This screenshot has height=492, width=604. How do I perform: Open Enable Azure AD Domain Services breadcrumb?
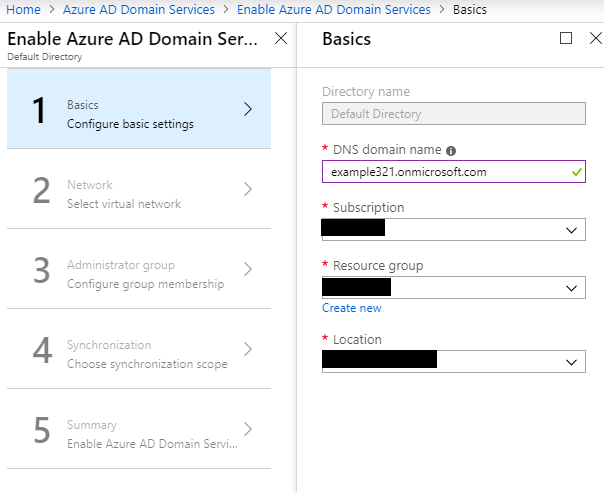pos(334,9)
